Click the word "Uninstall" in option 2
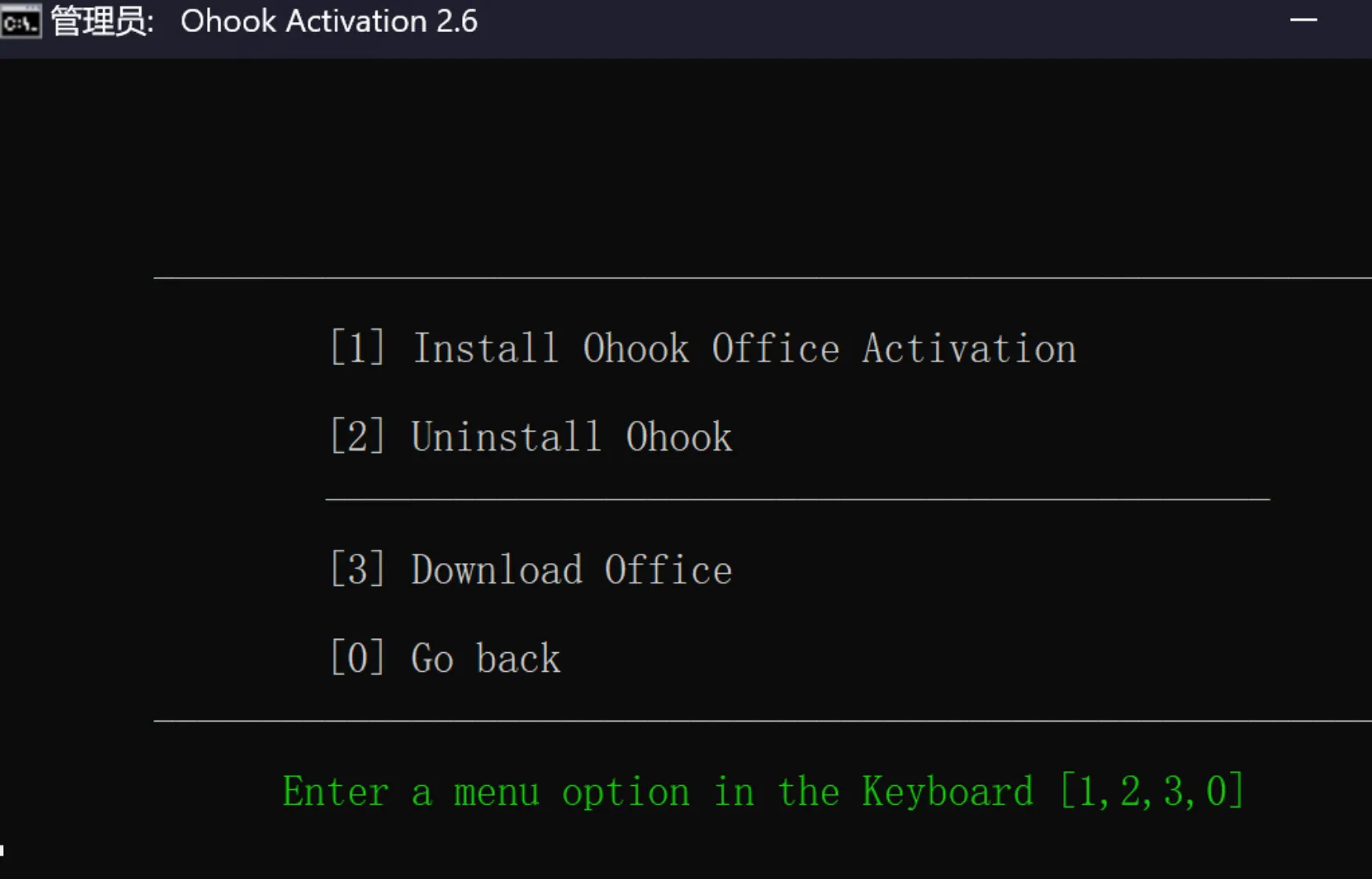1372x879 pixels. click(x=507, y=436)
